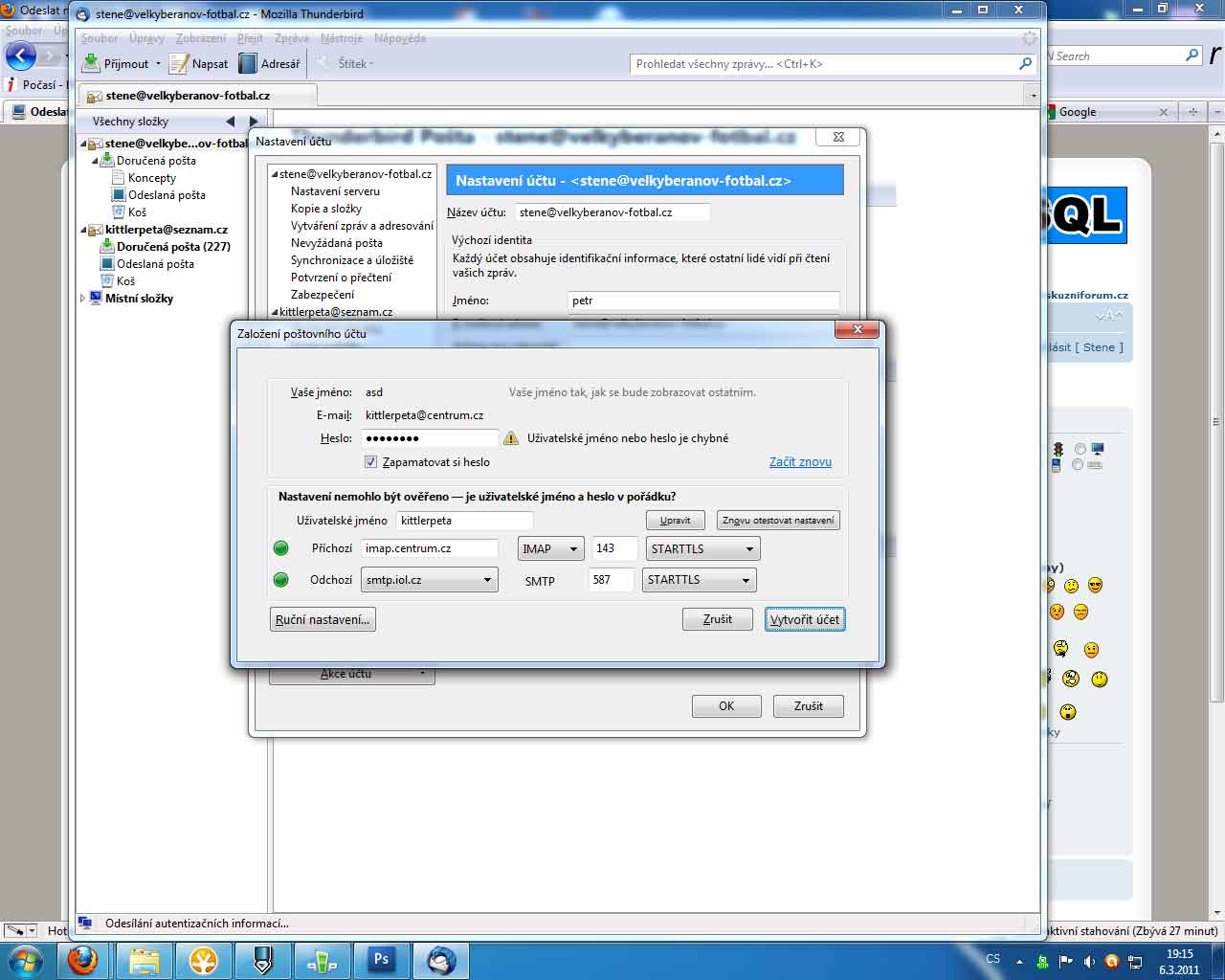1225x980 pixels.
Task: Open the Akce účtu dropdown
Action: tap(352, 674)
